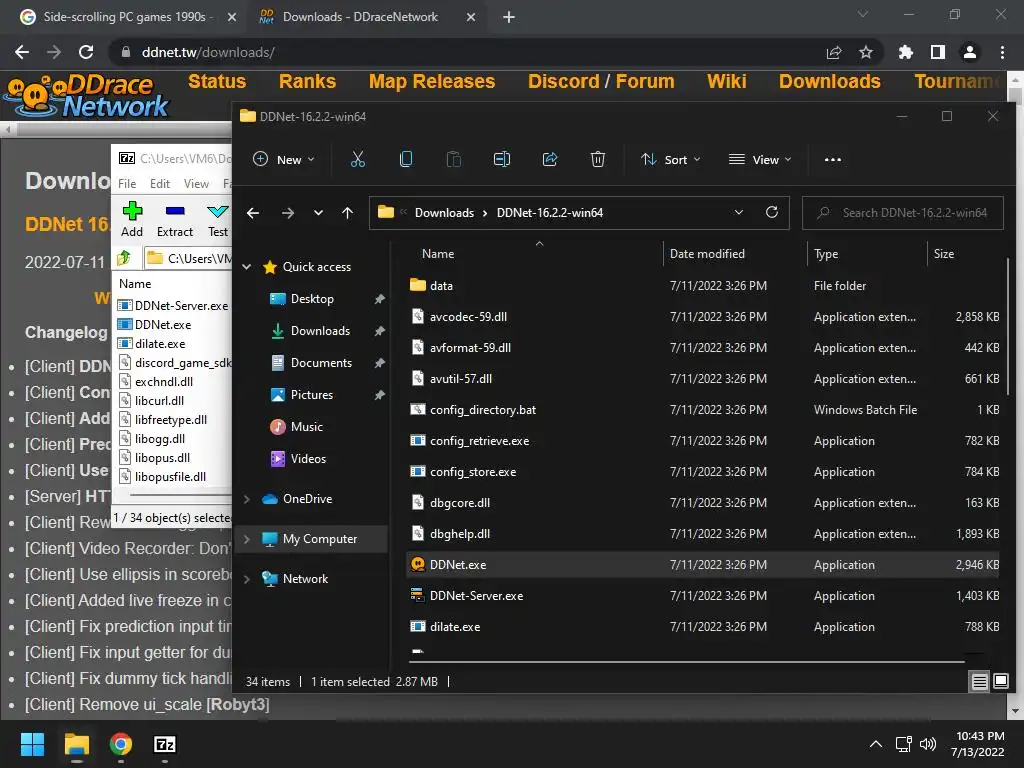Go forward in File Explorer

click(x=287, y=213)
